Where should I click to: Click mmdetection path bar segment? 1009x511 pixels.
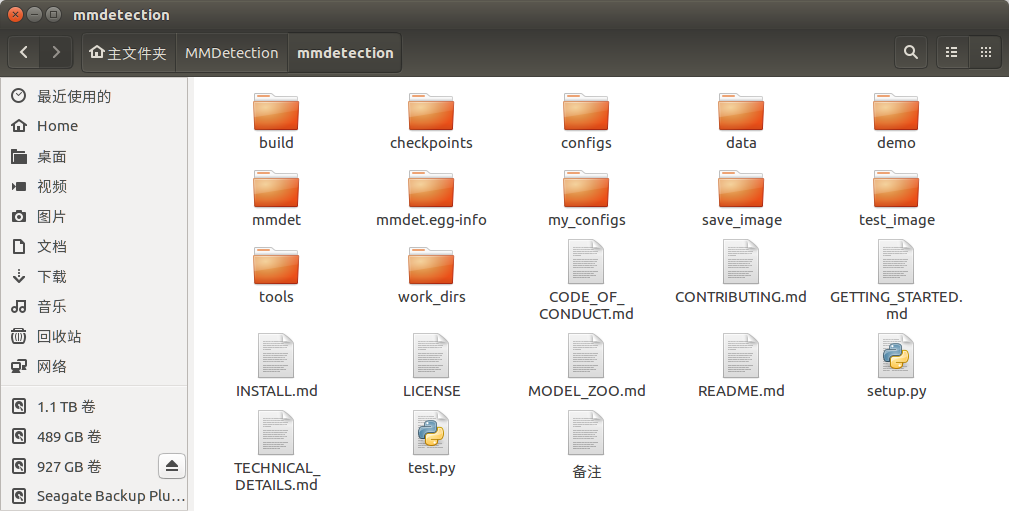(x=345, y=53)
